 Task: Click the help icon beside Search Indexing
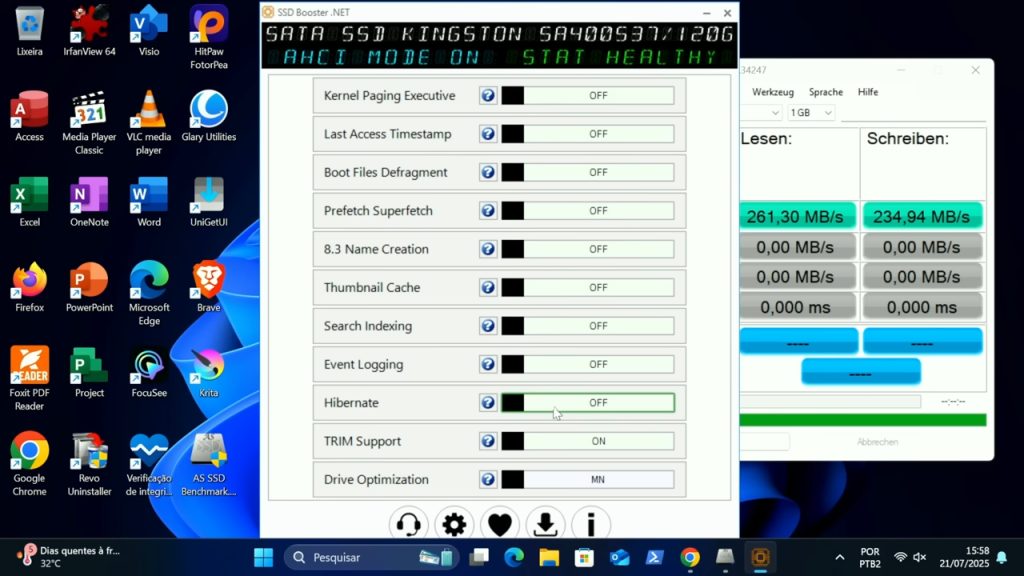tap(487, 325)
